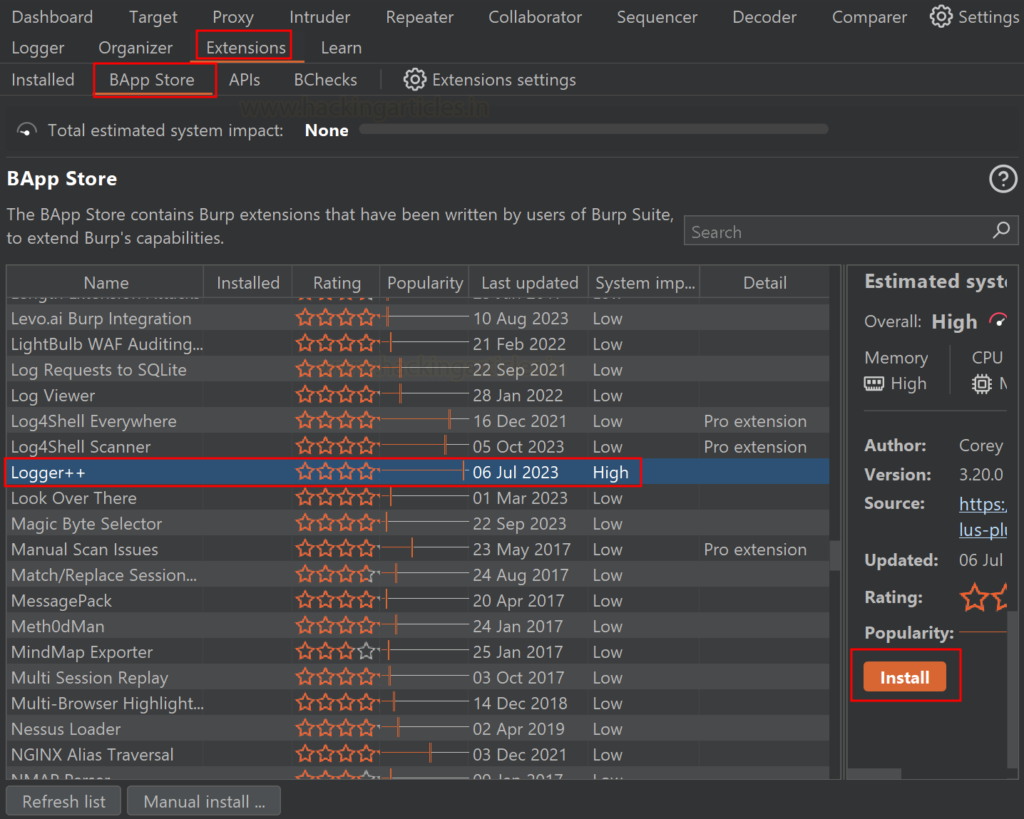Click the BApp Store help icon

pyautogui.click(x=1002, y=179)
